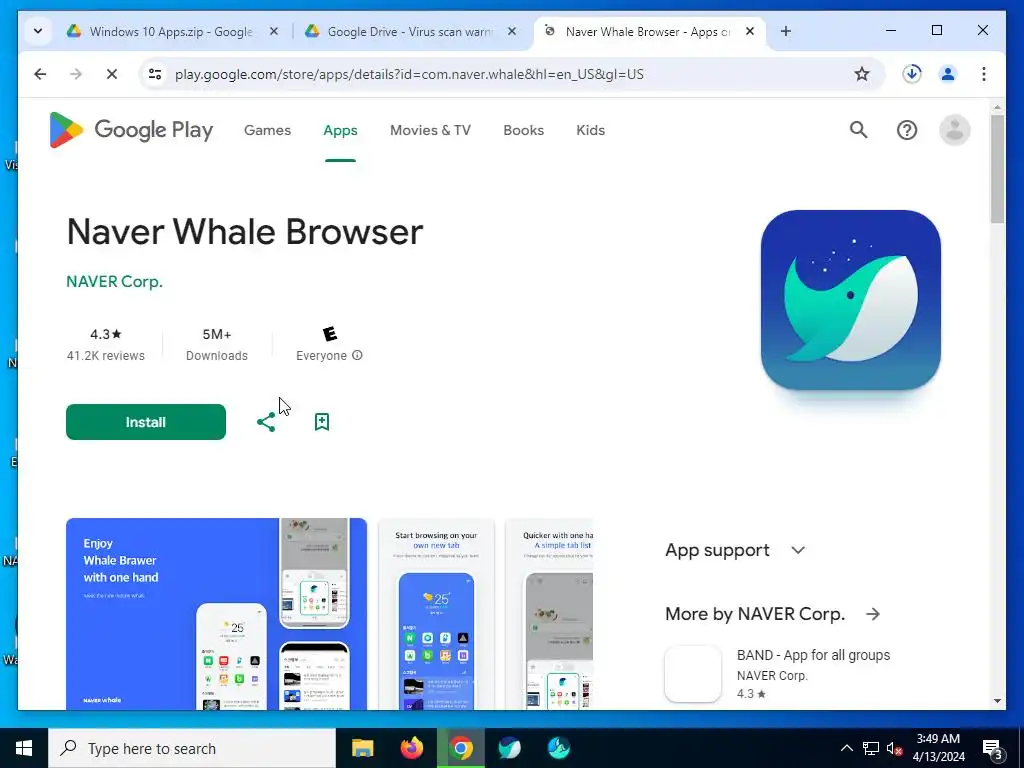Expand the App support section

coord(735,550)
